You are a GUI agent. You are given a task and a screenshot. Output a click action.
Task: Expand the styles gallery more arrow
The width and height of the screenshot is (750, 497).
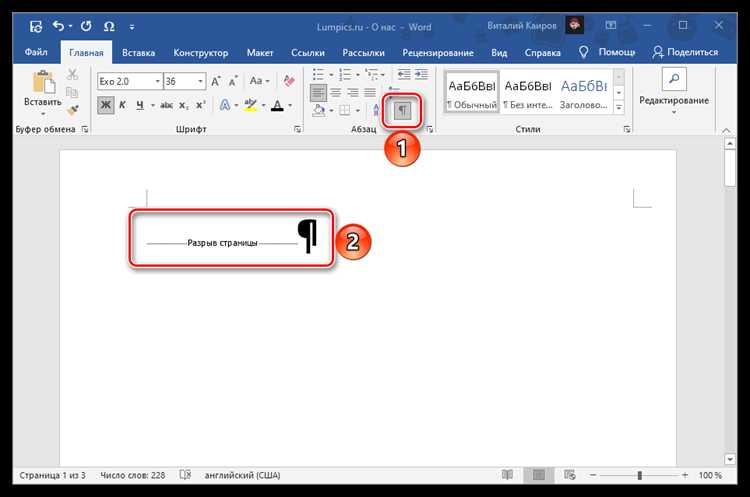click(619, 108)
